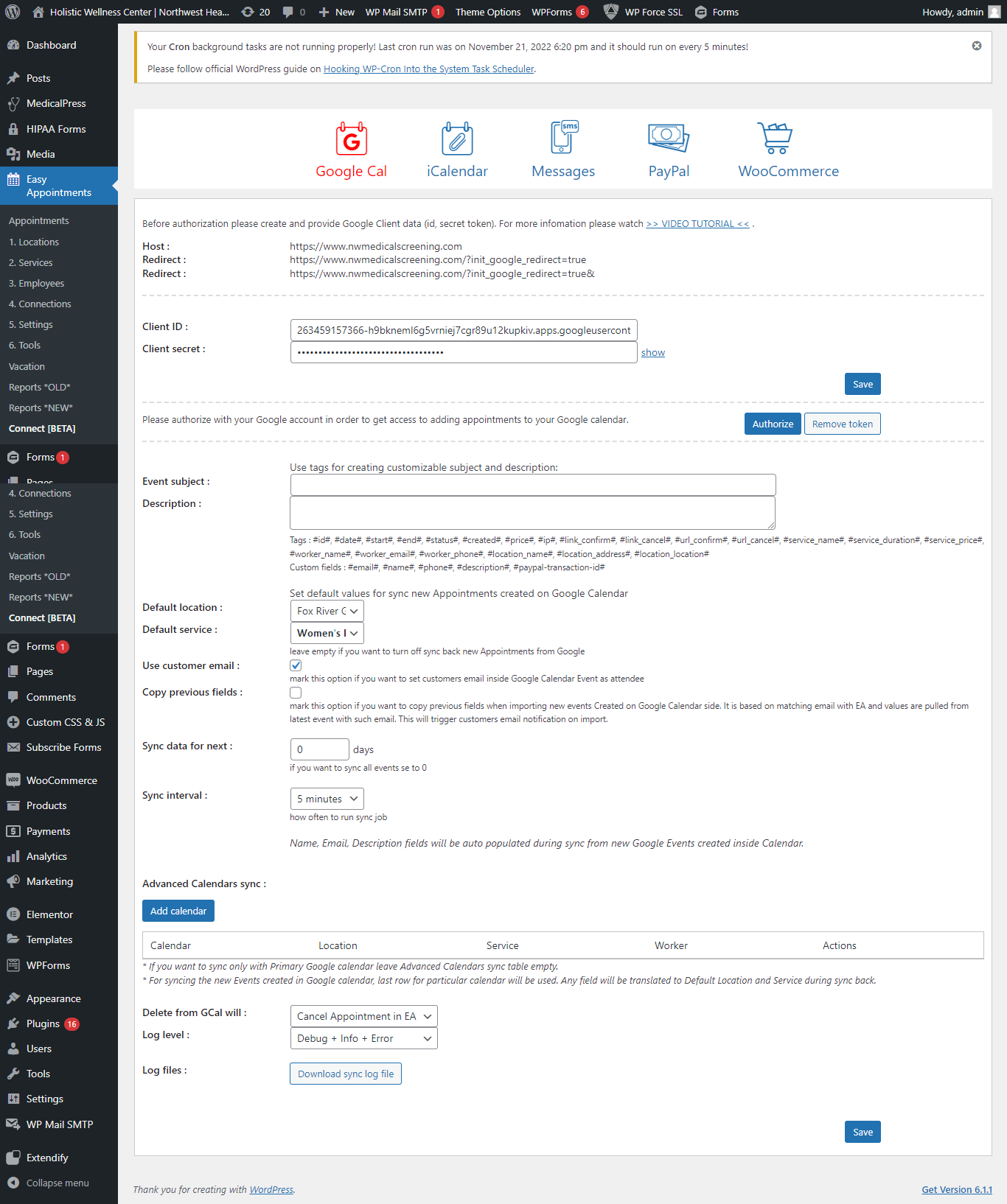Screen dimensions: 1007x1204
Task: Open the Sync interval dropdown
Action: [327, 799]
